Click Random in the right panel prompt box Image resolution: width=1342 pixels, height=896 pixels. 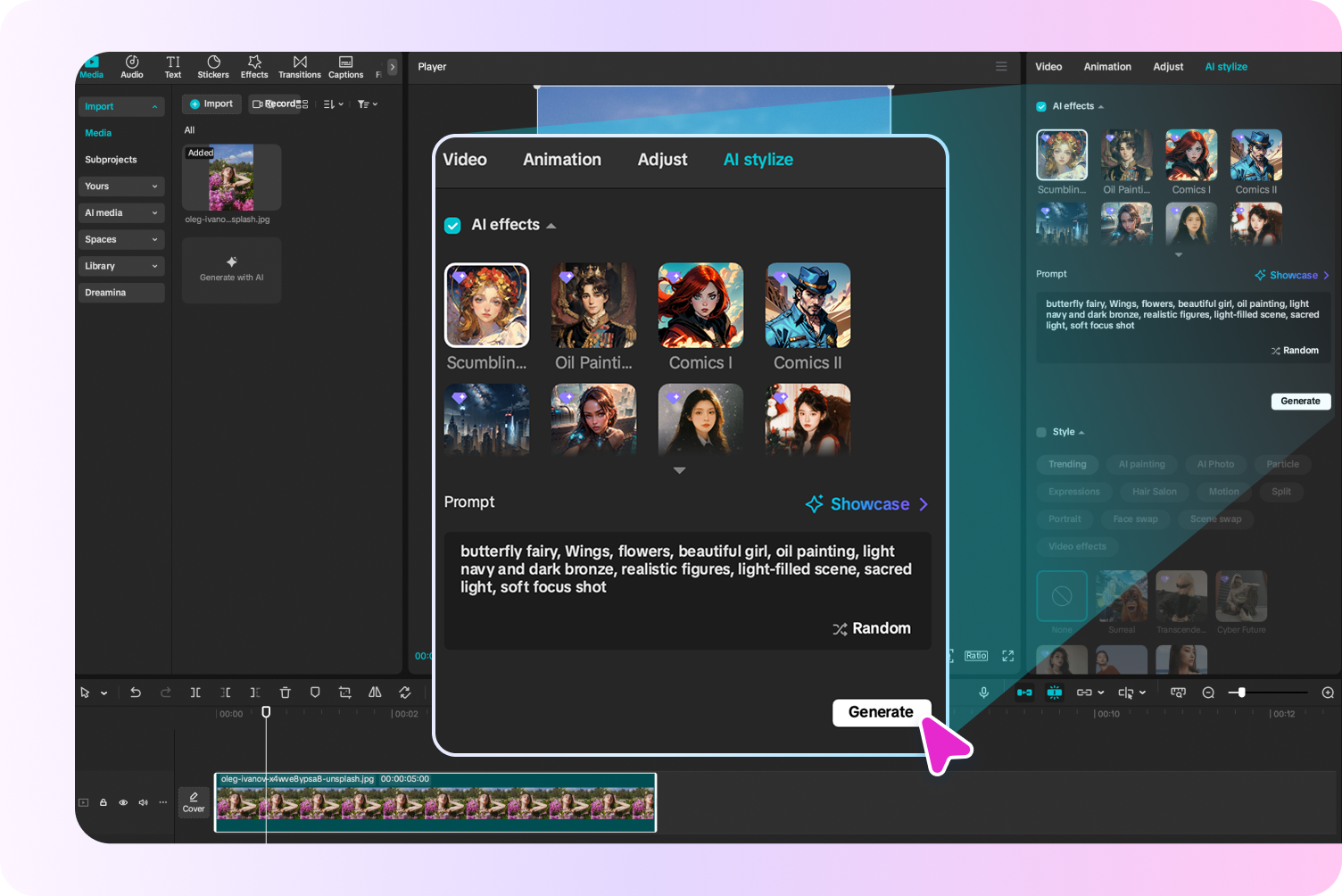1295,351
